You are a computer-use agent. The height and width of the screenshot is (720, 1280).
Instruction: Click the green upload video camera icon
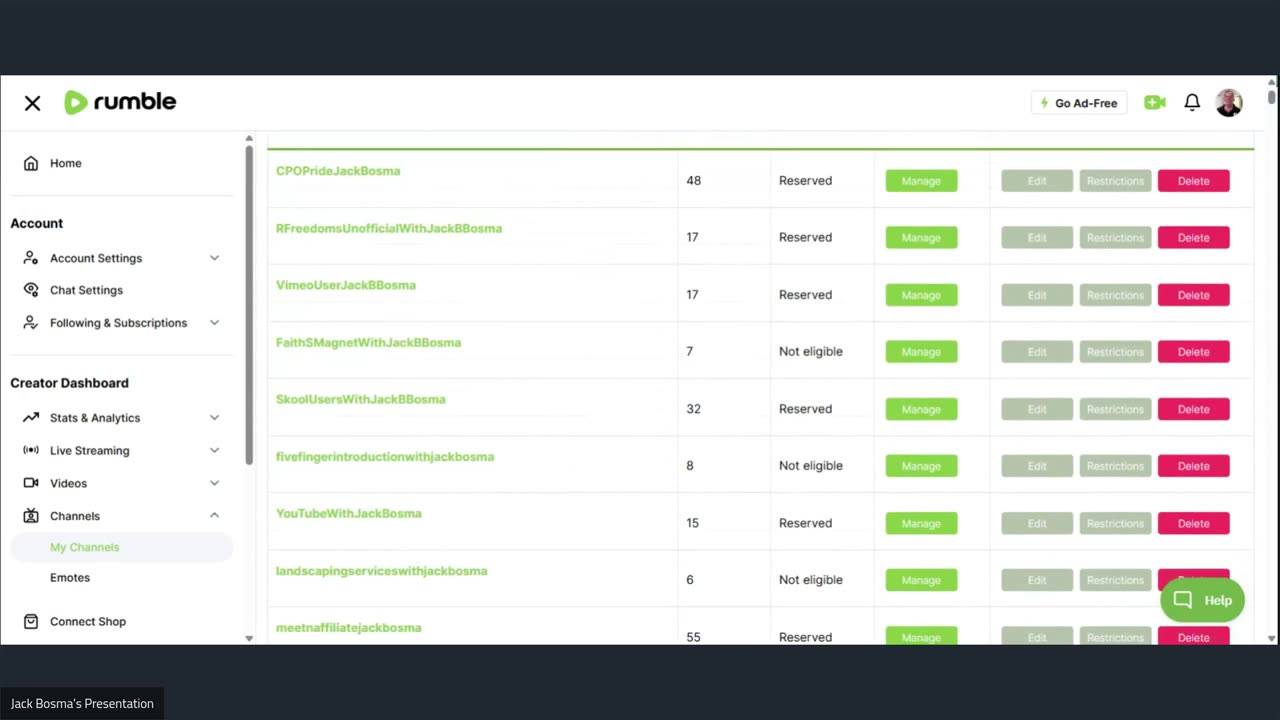tap(1155, 103)
